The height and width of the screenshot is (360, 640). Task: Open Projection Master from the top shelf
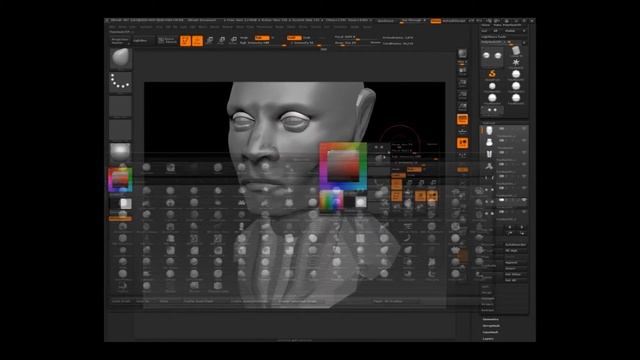tap(120, 41)
